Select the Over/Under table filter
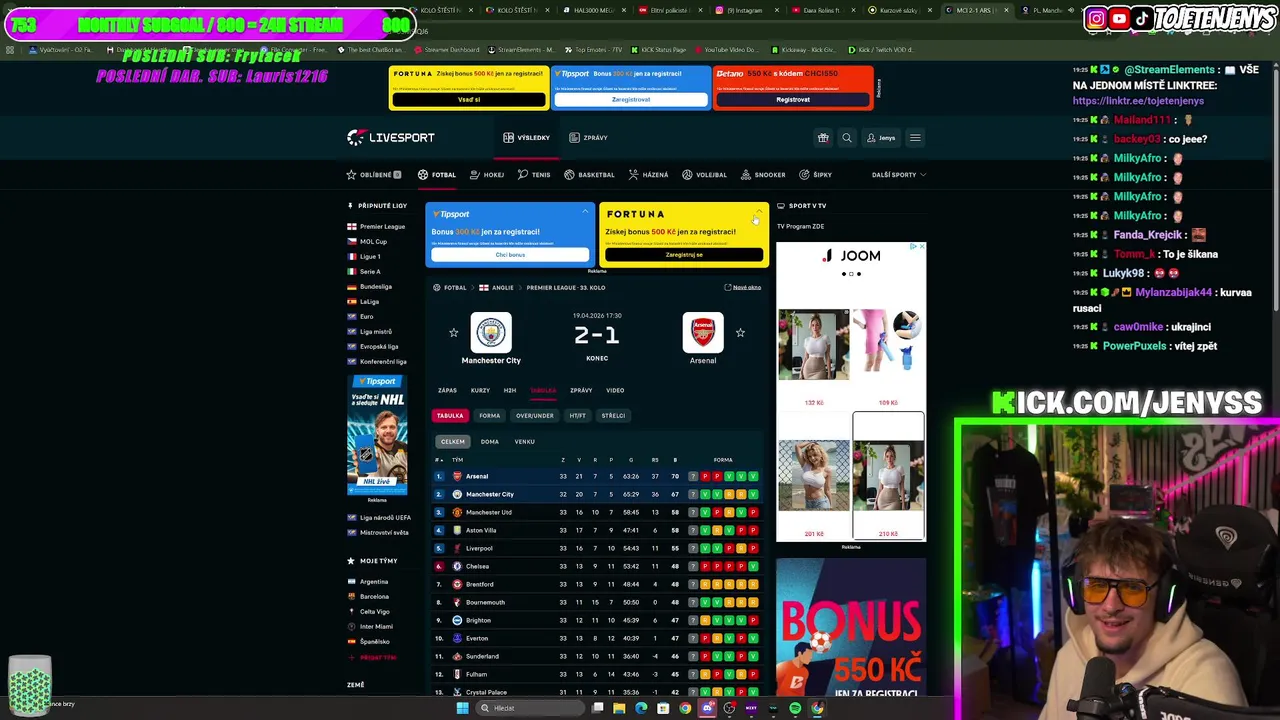Image resolution: width=1280 pixels, height=720 pixels. coord(535,416)
